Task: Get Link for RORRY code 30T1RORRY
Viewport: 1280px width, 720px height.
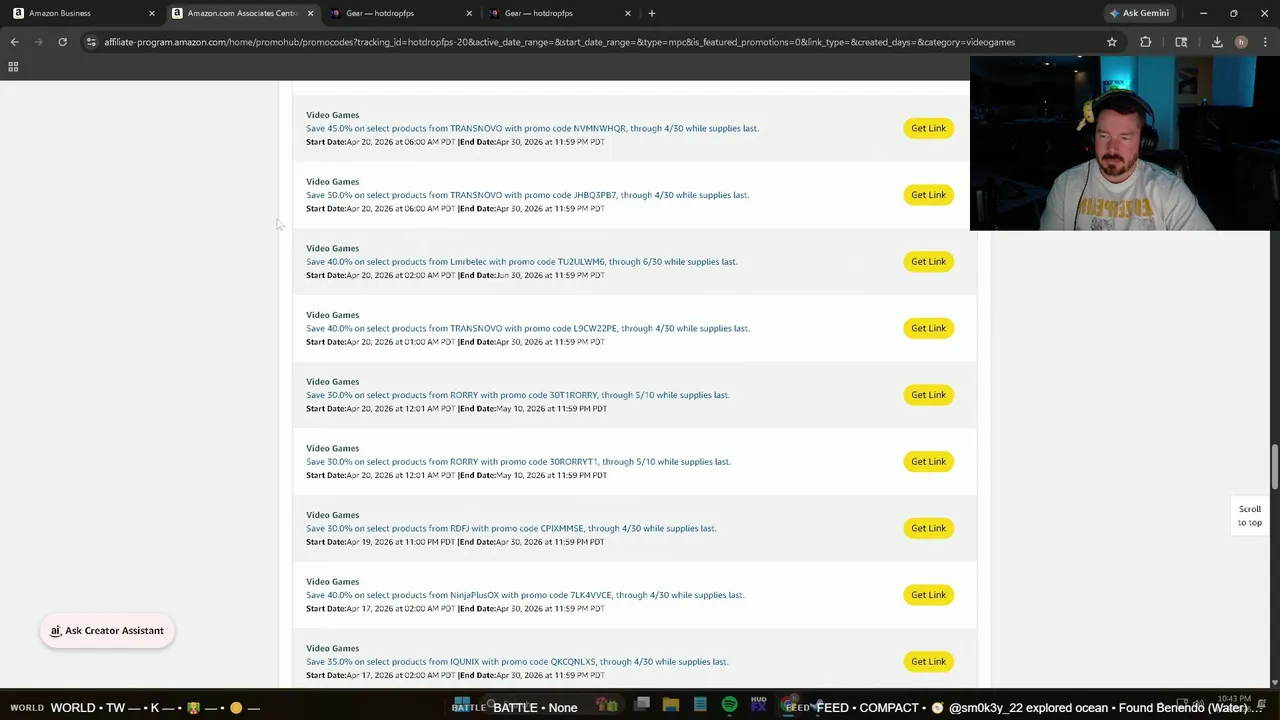Action: (x=928, y=395)
